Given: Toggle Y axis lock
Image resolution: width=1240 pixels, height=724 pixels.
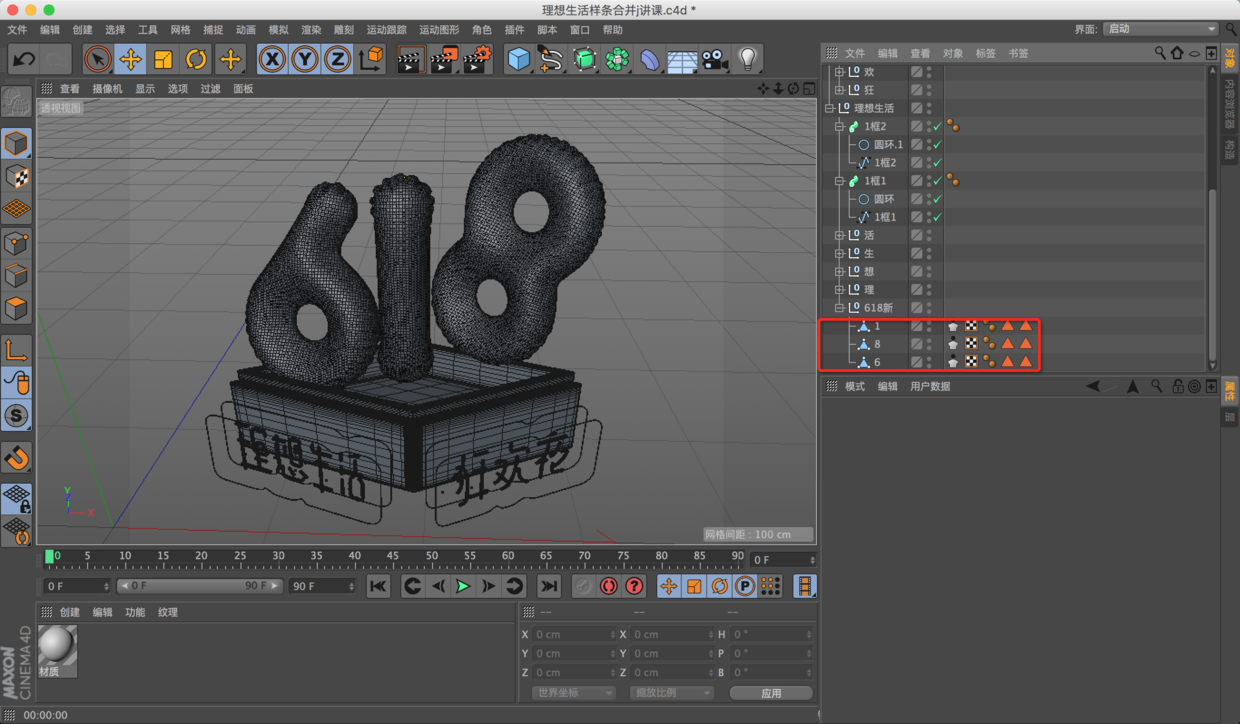Looking at the screenshot, I should tap(305, 59).
